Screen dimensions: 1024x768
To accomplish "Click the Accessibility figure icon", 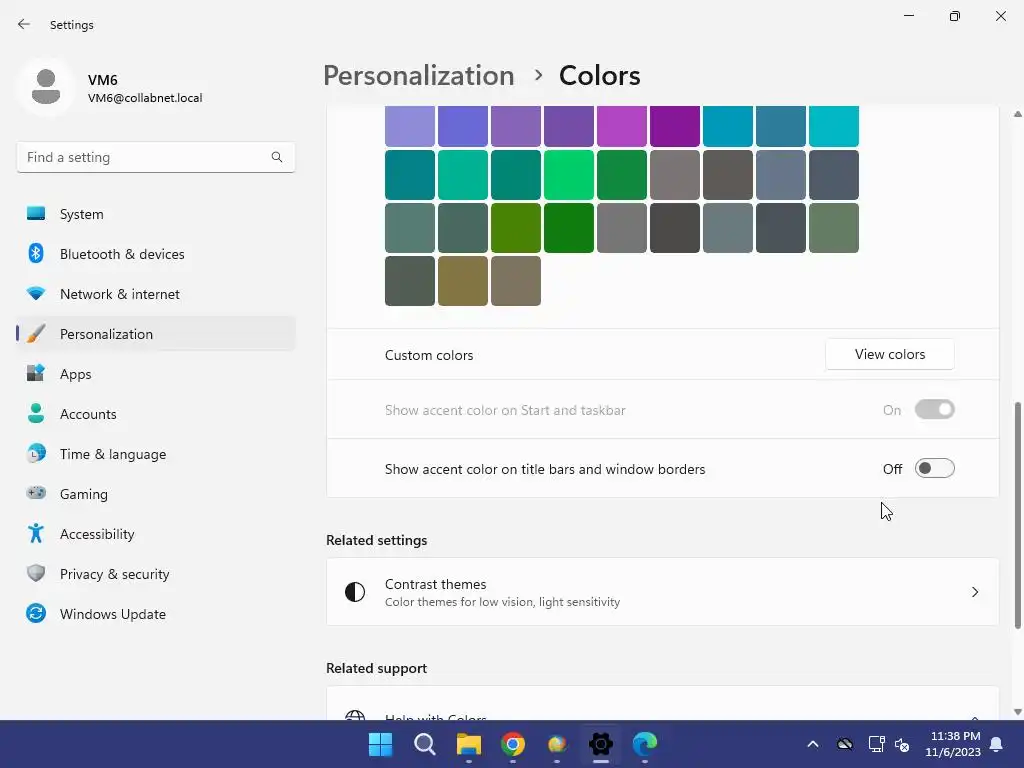I will point(36,534).
